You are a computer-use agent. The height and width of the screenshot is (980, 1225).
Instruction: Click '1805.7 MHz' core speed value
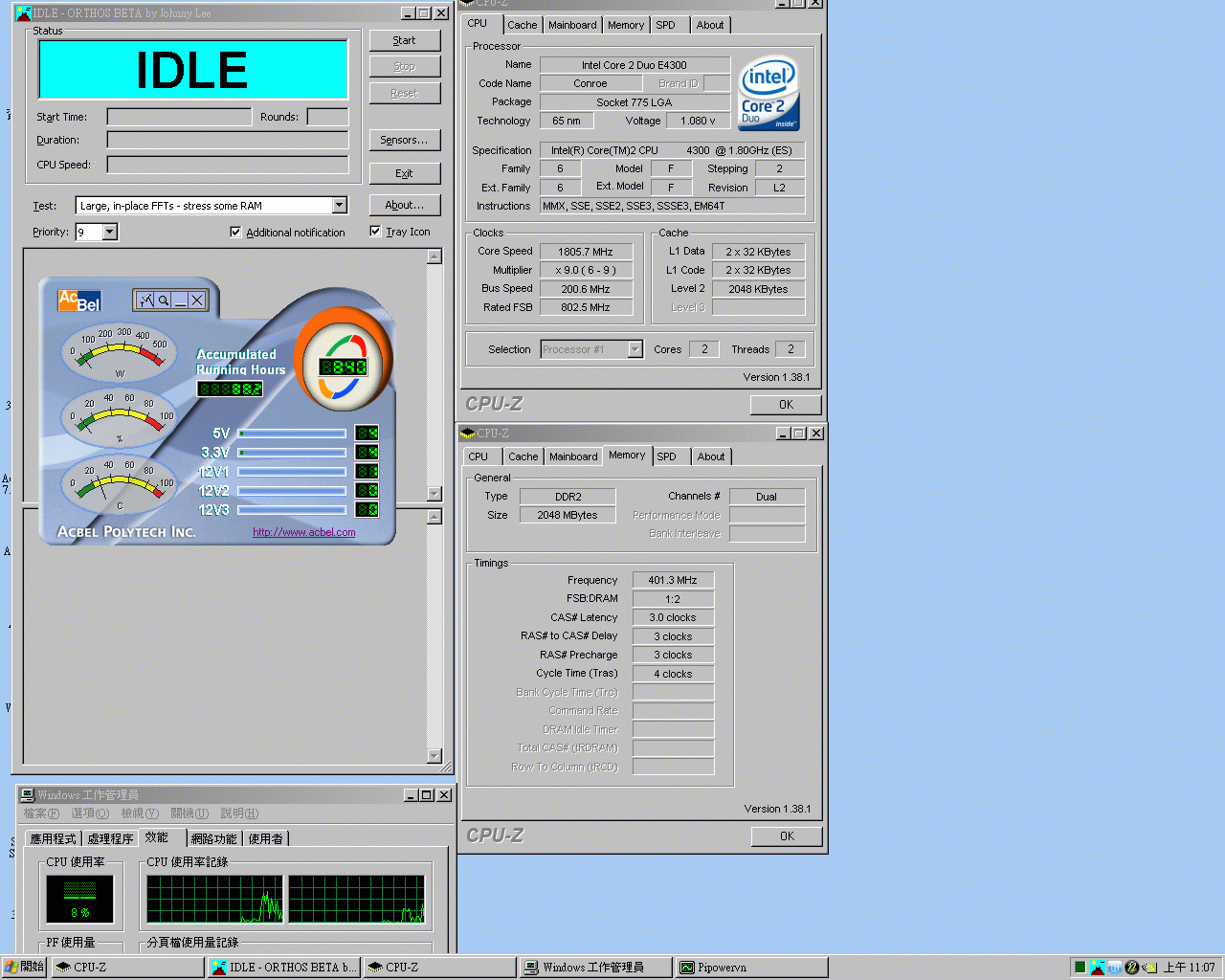click(x=586, y=252)
